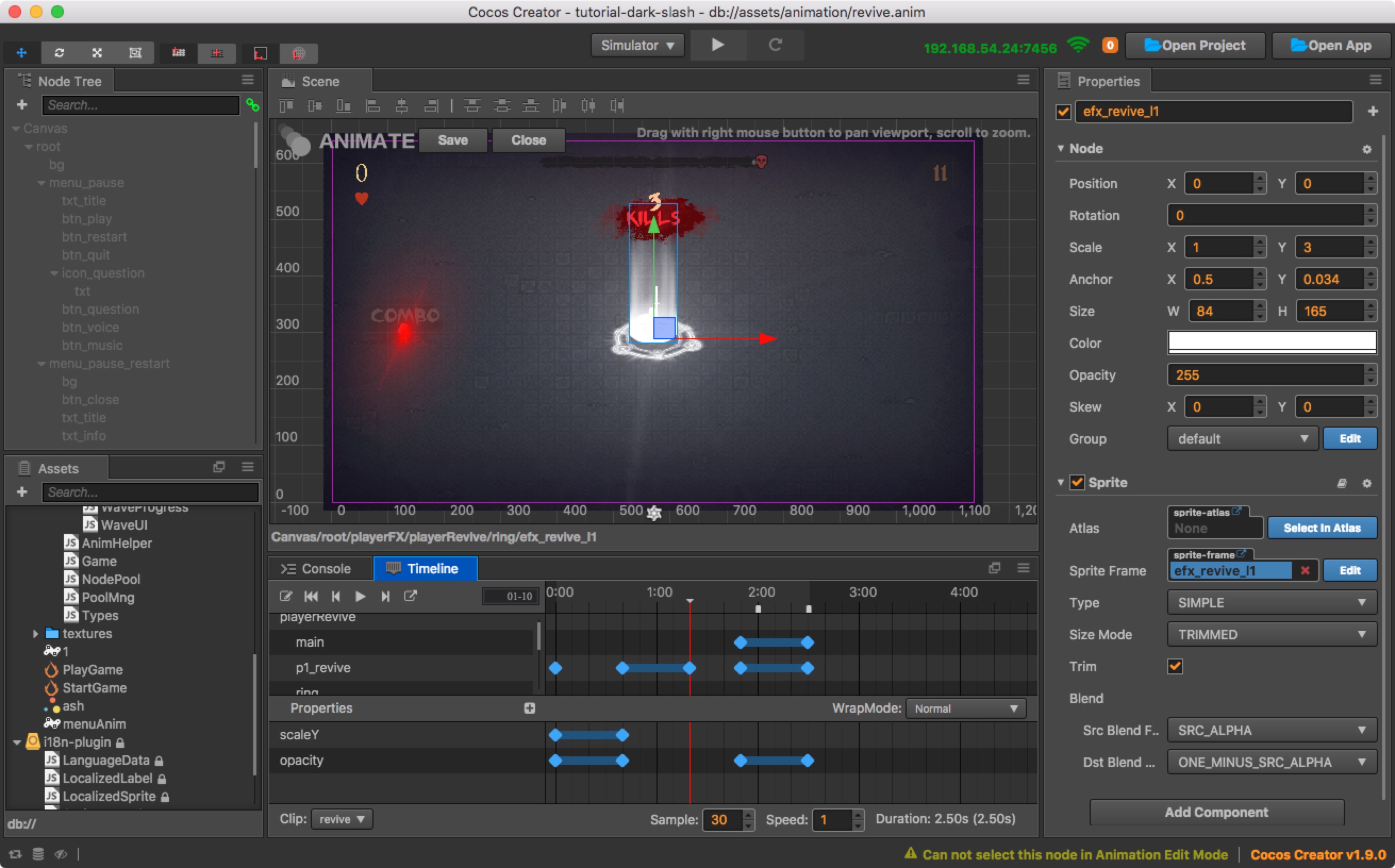This screenshot has width=1395, height=868.
Task: Click the green link icon beside Node Tree search
Action: click(252, 105)
